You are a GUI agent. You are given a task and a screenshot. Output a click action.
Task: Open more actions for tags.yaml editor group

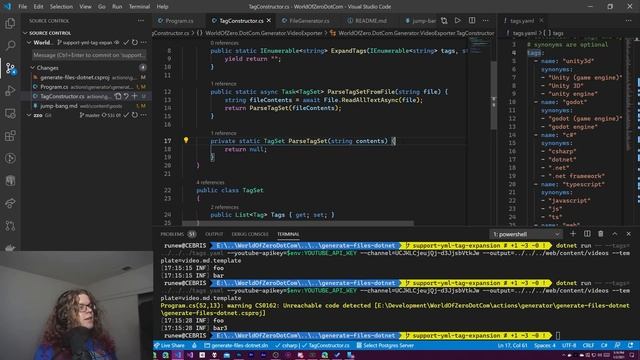click(628, 20)
